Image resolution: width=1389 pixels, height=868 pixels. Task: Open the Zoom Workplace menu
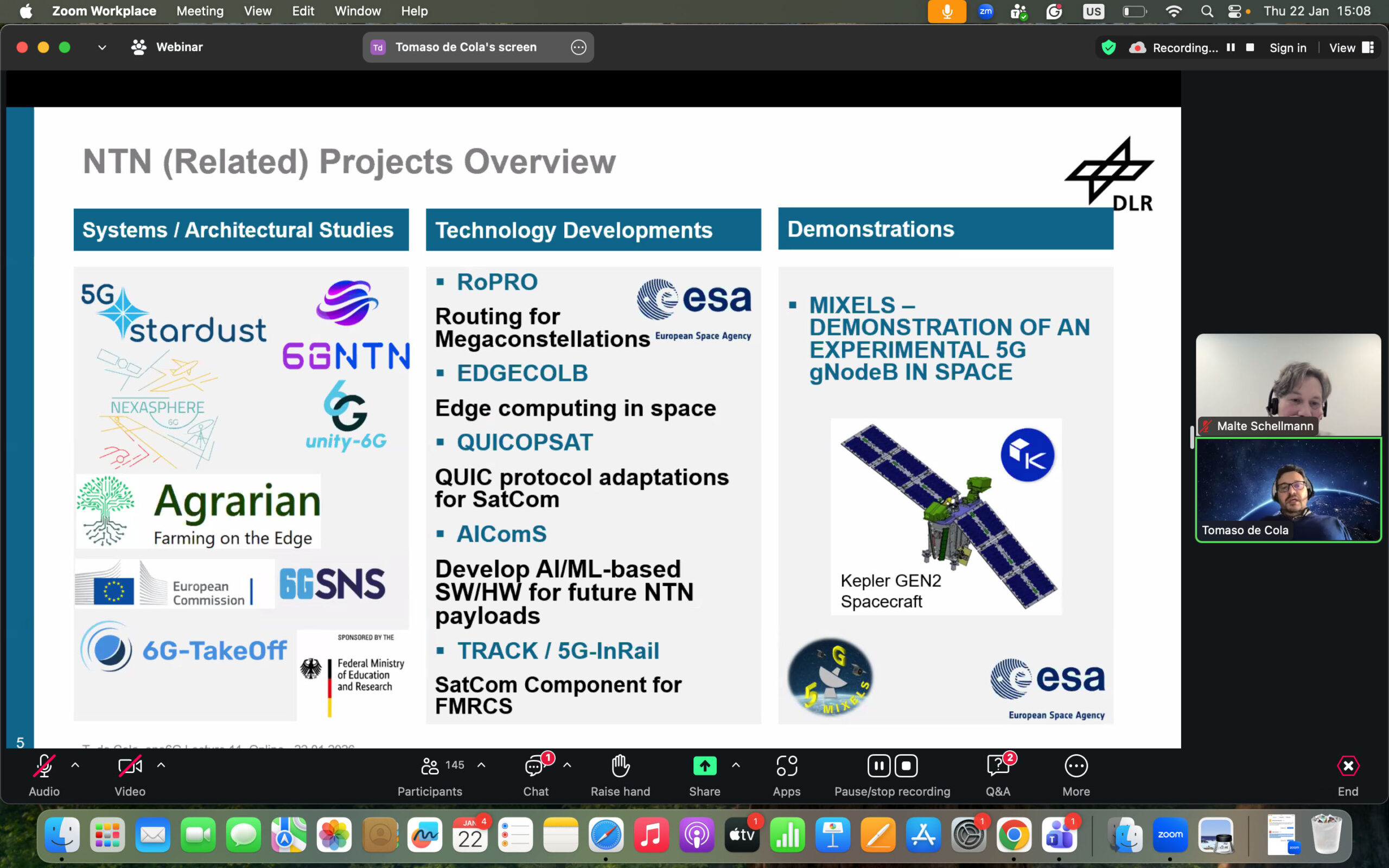(104, 11)
